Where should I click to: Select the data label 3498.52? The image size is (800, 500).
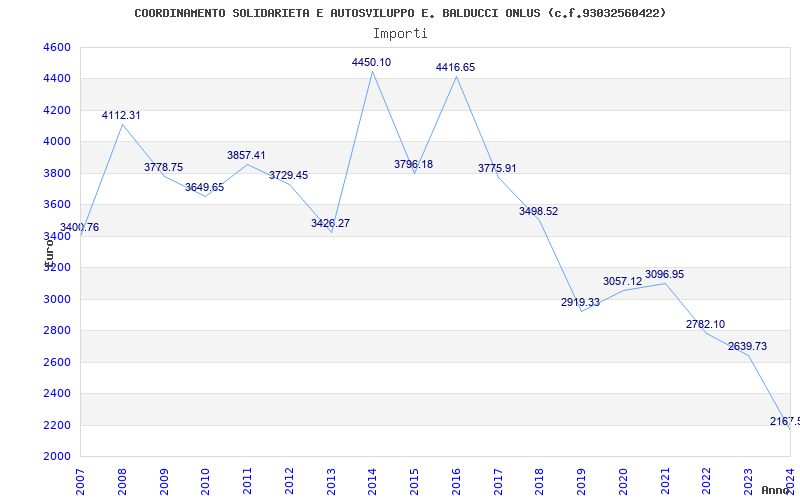[539, 211]
